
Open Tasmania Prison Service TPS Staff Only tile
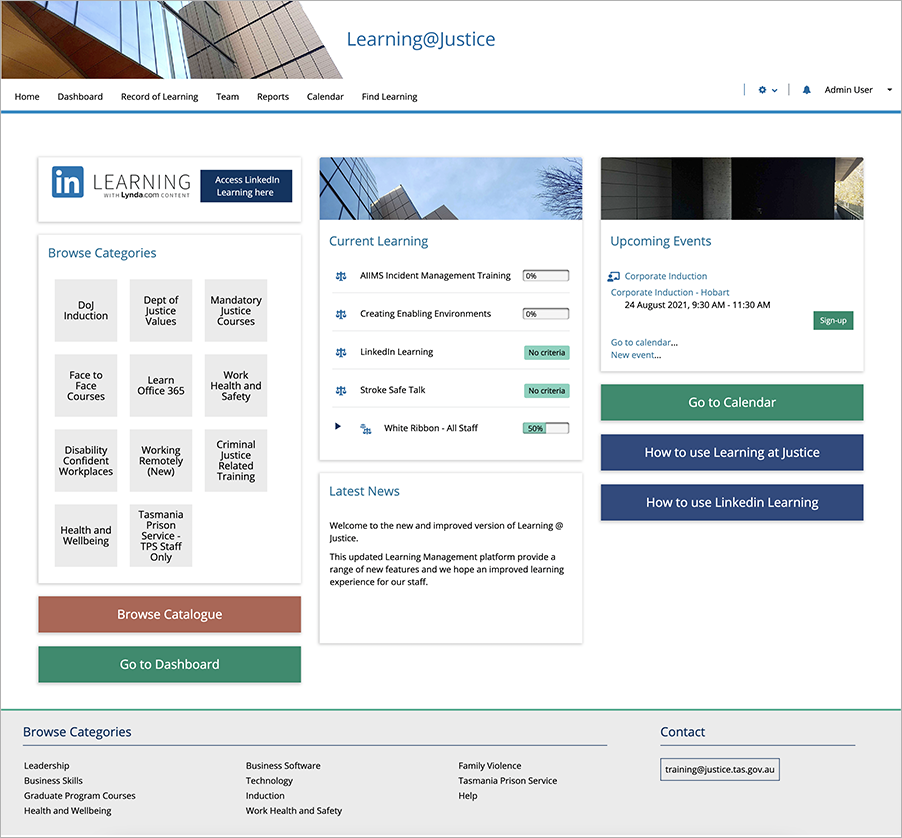pyautogui.click(x=160, y=535)
